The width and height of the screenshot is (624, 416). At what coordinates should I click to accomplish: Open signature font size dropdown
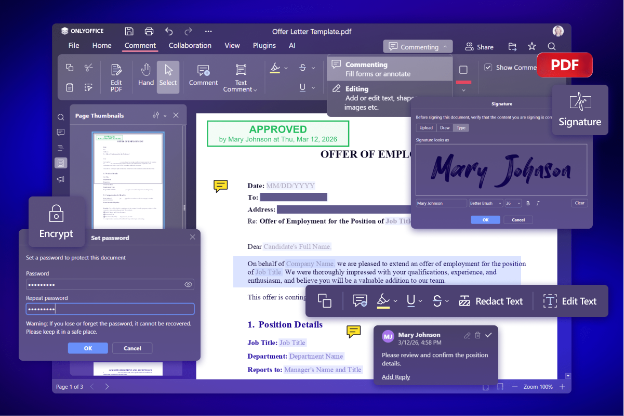click(x=513, y=203)
